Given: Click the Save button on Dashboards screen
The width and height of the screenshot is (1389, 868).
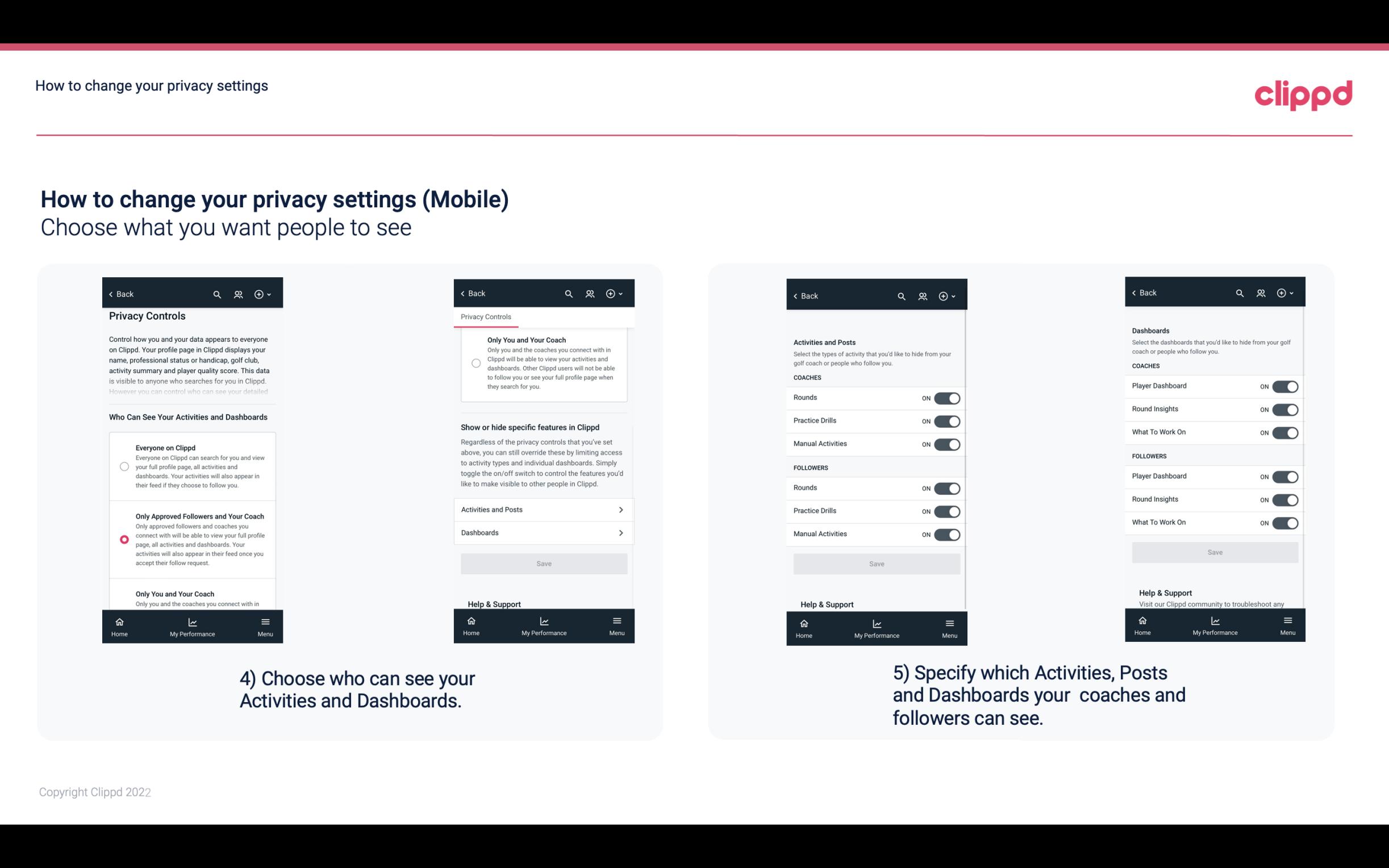Looking at the screenshot, I should click(1215, 552).
